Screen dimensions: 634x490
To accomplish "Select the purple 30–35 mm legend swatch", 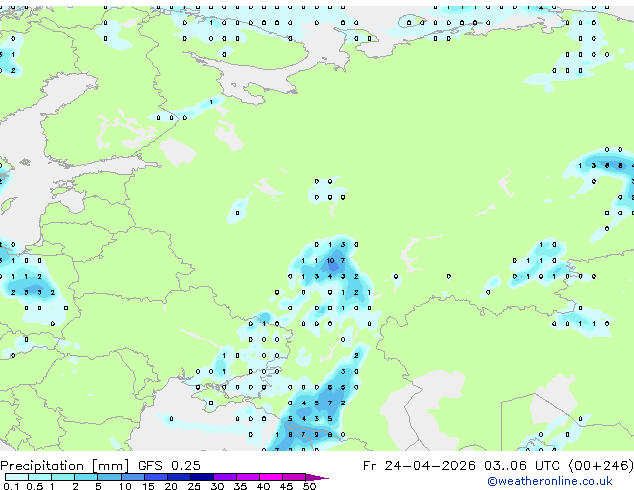I will [224, 477].
